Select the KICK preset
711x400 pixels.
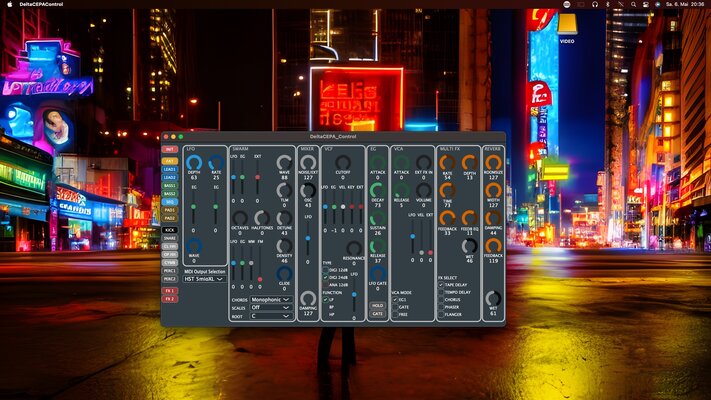tap(170, 230)
